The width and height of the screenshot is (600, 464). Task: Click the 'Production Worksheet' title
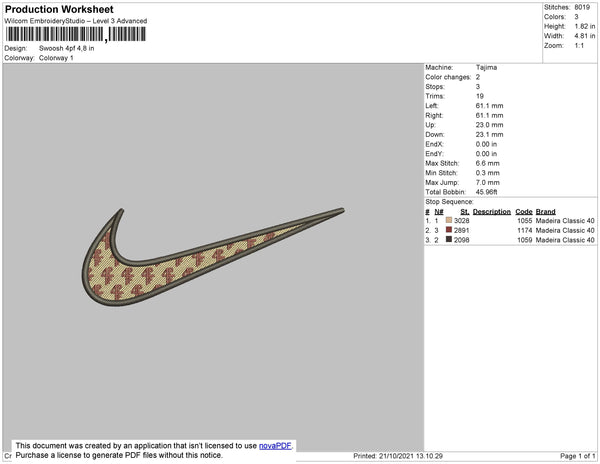[59, 9]
